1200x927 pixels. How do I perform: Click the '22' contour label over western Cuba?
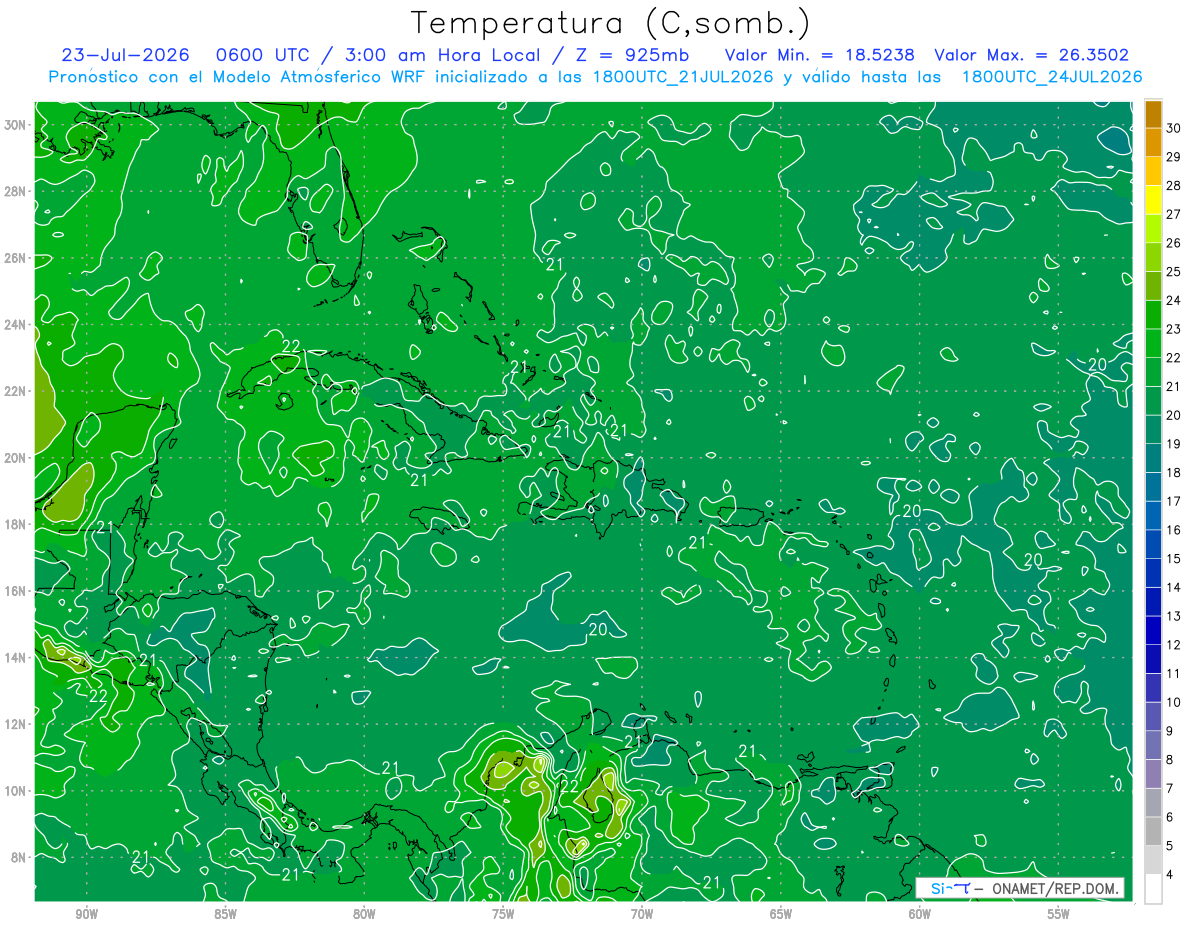pos(291,347)
